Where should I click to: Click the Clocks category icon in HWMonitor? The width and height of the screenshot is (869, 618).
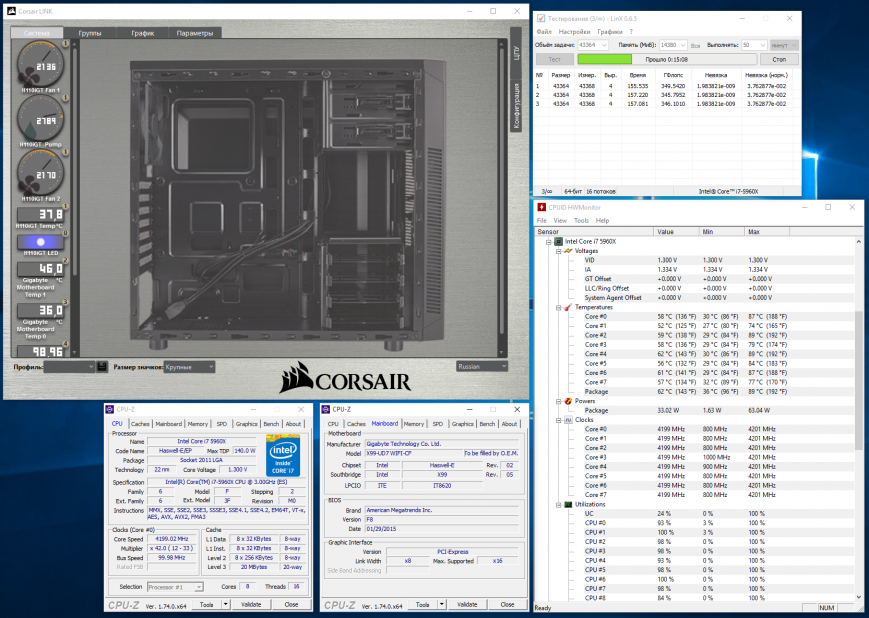(568, 420)
